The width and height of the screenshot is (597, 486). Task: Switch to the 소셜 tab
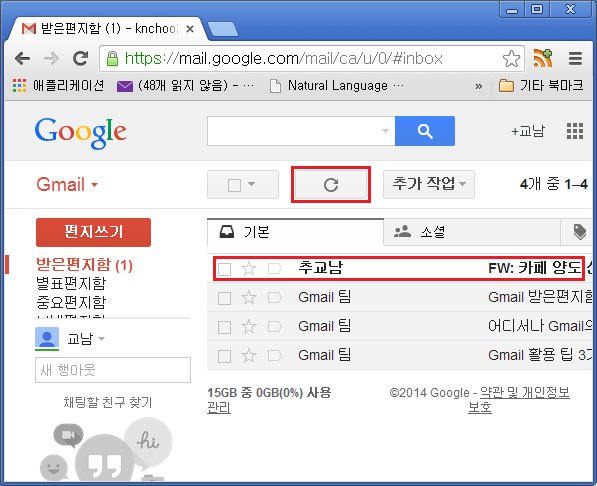click(x=472, y=232)
